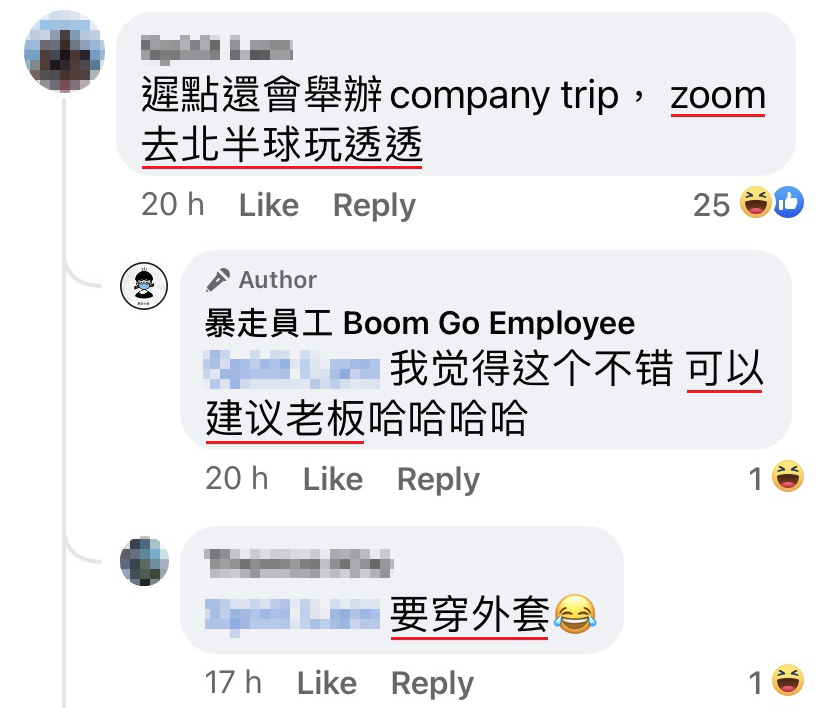Open the blurred avatar of the last commenter
Screen dimensions: 828x708
[144, 561]
